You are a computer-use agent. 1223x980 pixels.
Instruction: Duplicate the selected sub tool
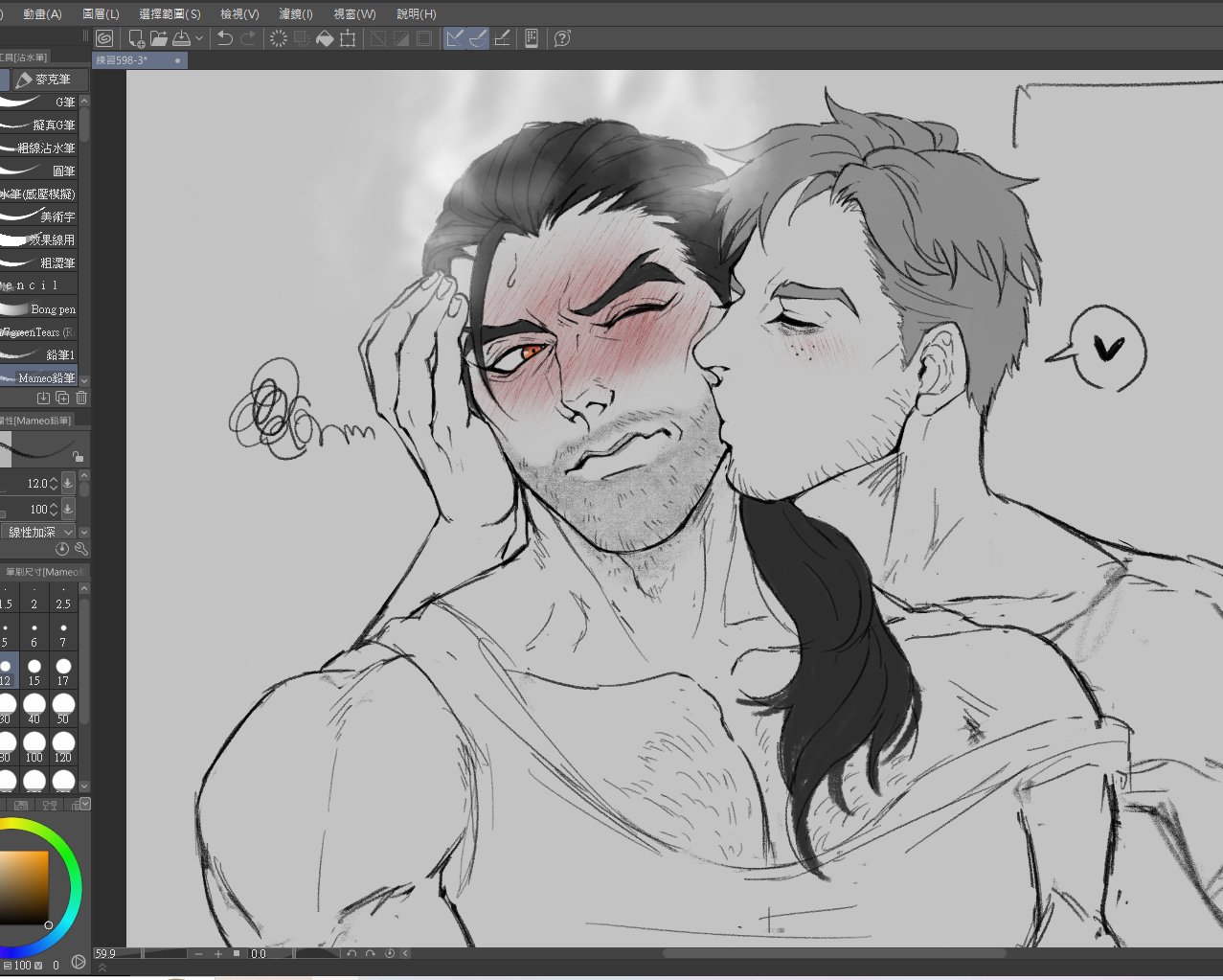tap(62, 398)
